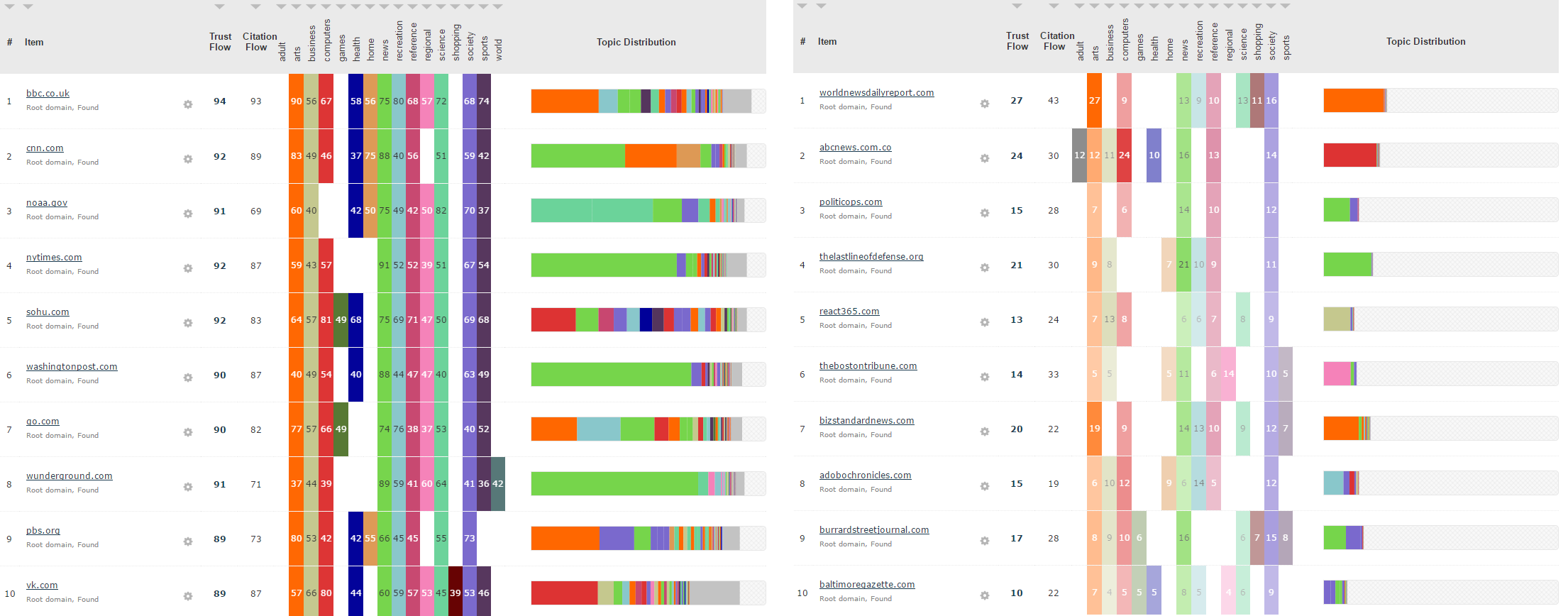Image resolution: width=1568 pixels, height=616 pixels.
Task: Click right table's Citation Flow header
Action: (1056, 41)
